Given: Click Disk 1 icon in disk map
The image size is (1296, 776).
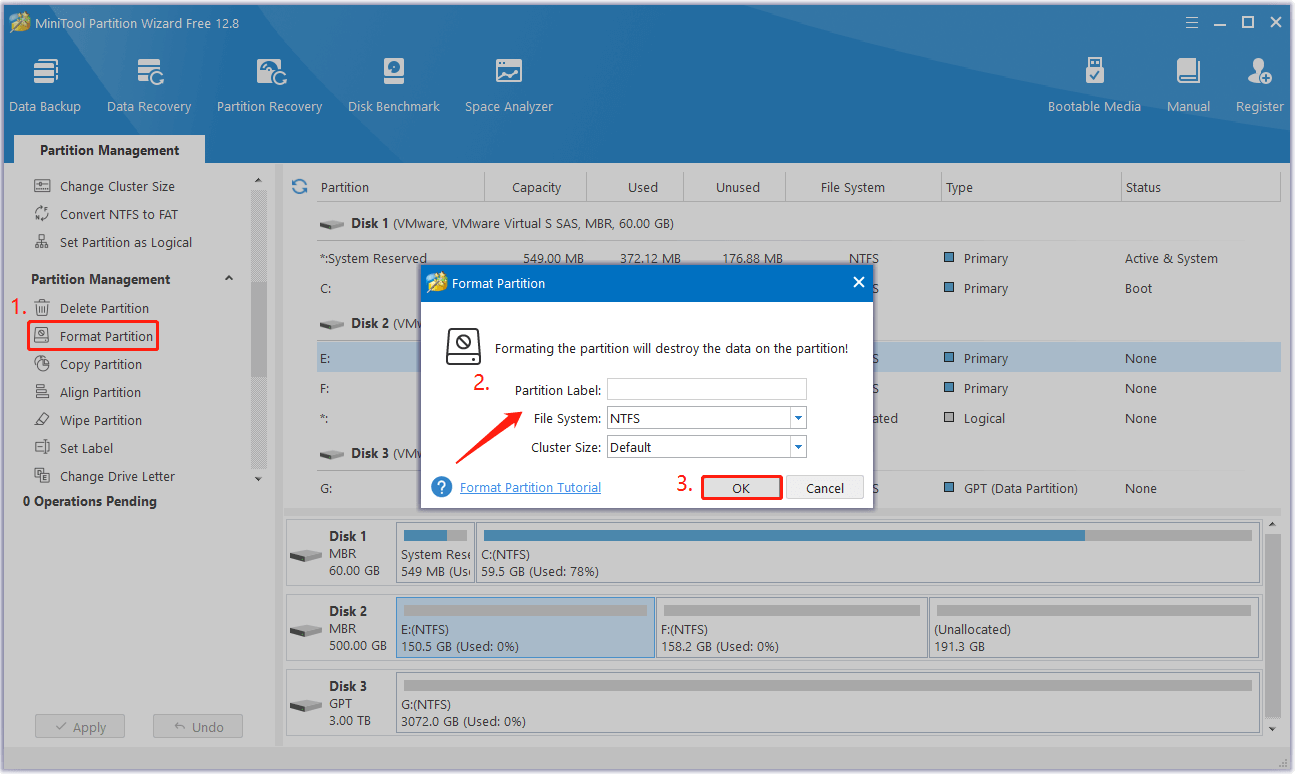Looking at the screenshot, I should pyautogui.click(x=305, y=555).
